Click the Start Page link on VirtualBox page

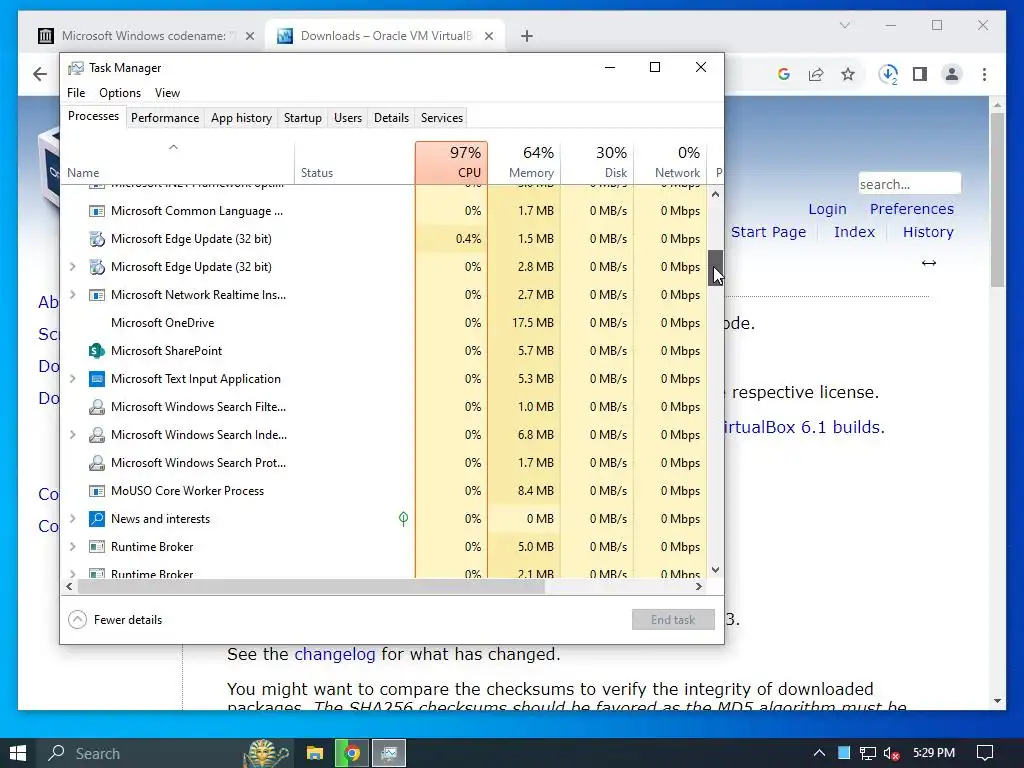pos(768,232)
